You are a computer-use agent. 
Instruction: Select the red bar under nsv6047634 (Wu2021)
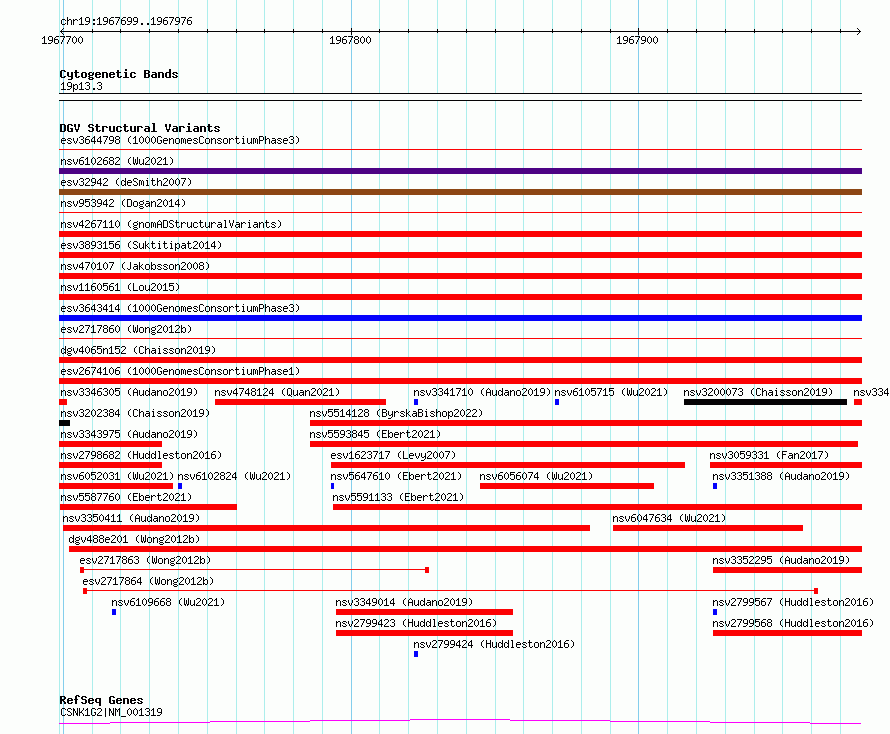coord(708,528)
